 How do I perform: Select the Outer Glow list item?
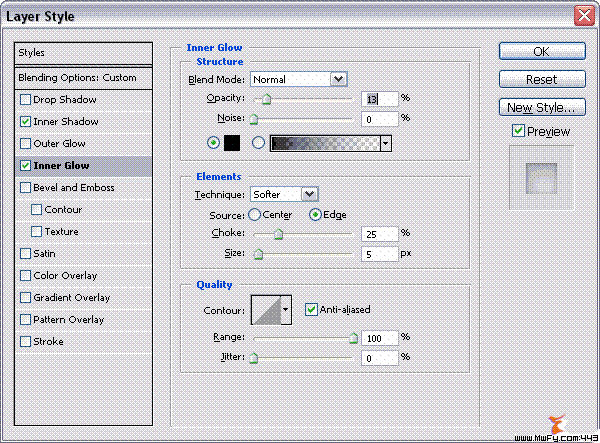point(59,144)
